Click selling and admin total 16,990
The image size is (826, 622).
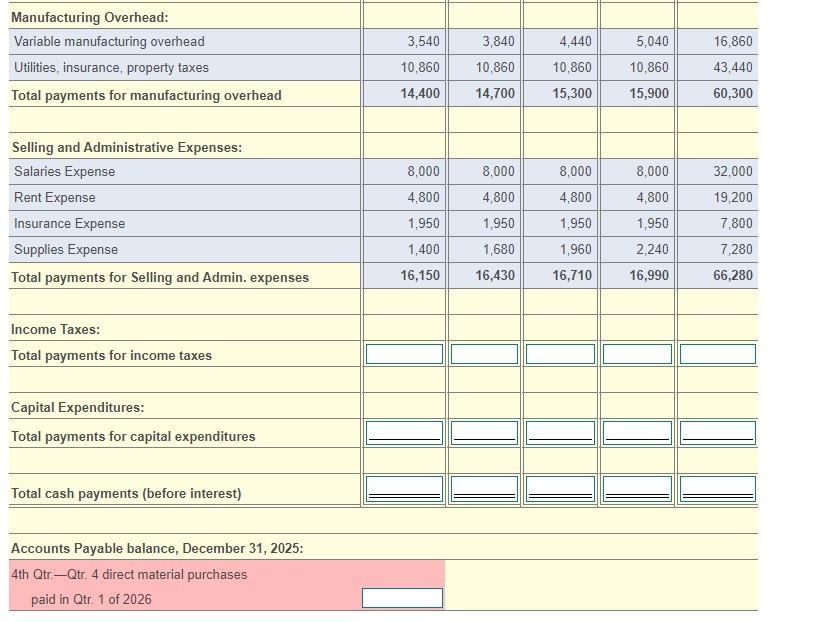coord(649,275)
